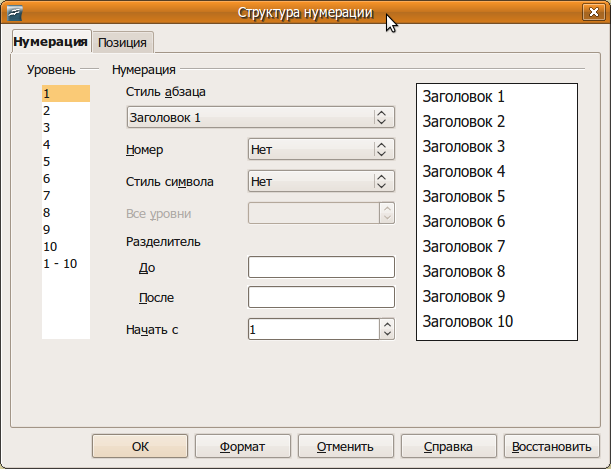Open the Стиль символа dropdown

[321, 181]
